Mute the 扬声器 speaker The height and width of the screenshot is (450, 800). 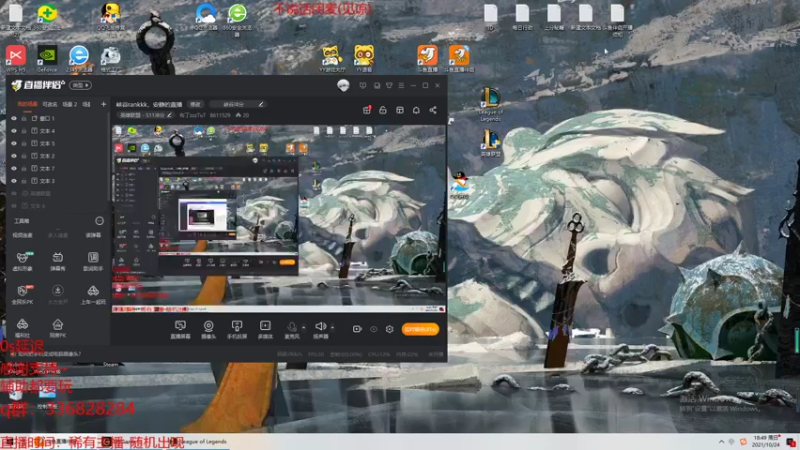pos(320,330)
